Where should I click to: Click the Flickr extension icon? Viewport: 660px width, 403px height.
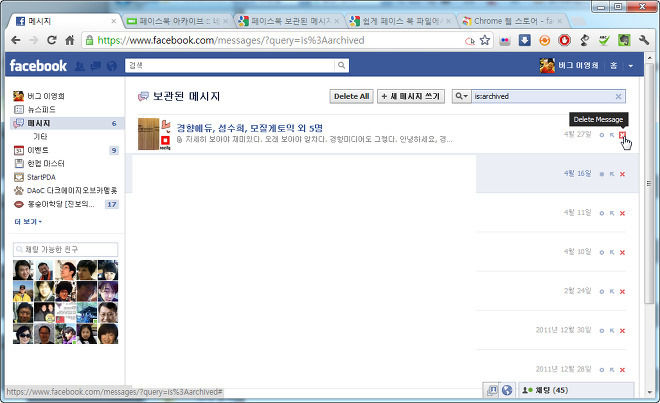tap(505, 40)
